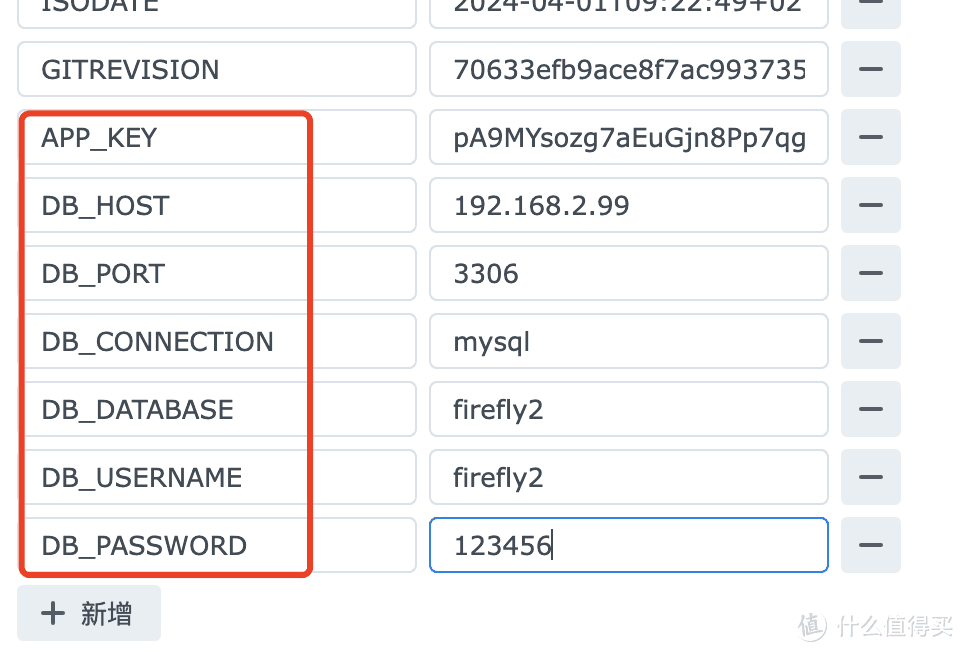Edit the mysql connection value field
The width and height of the screenshot is (964, 652).
click(x=628, y=342)
